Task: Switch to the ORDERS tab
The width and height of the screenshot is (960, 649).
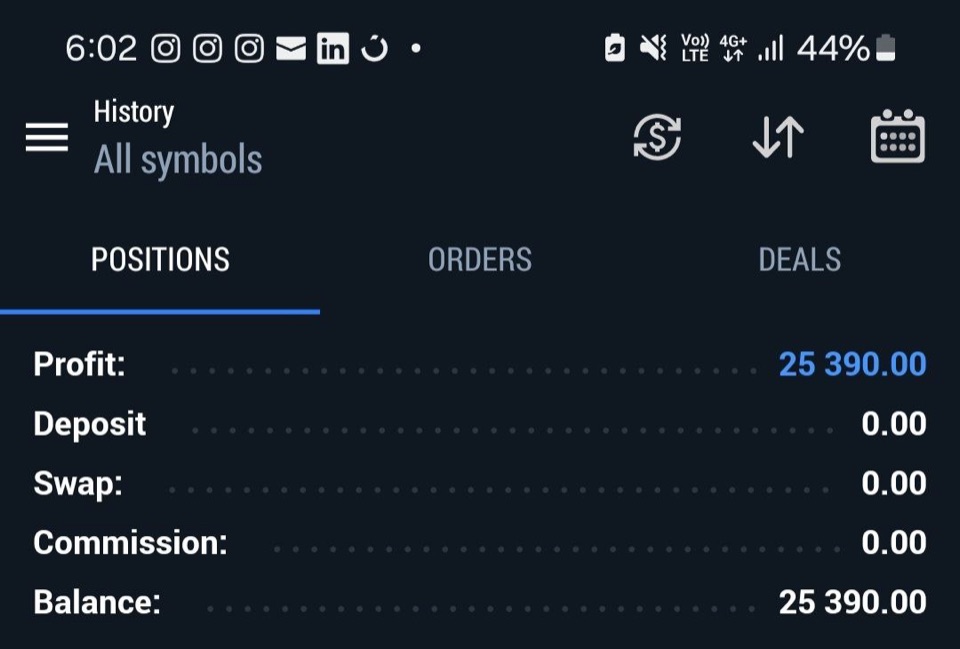Action: pyautogui.click(x=480, y=260)
